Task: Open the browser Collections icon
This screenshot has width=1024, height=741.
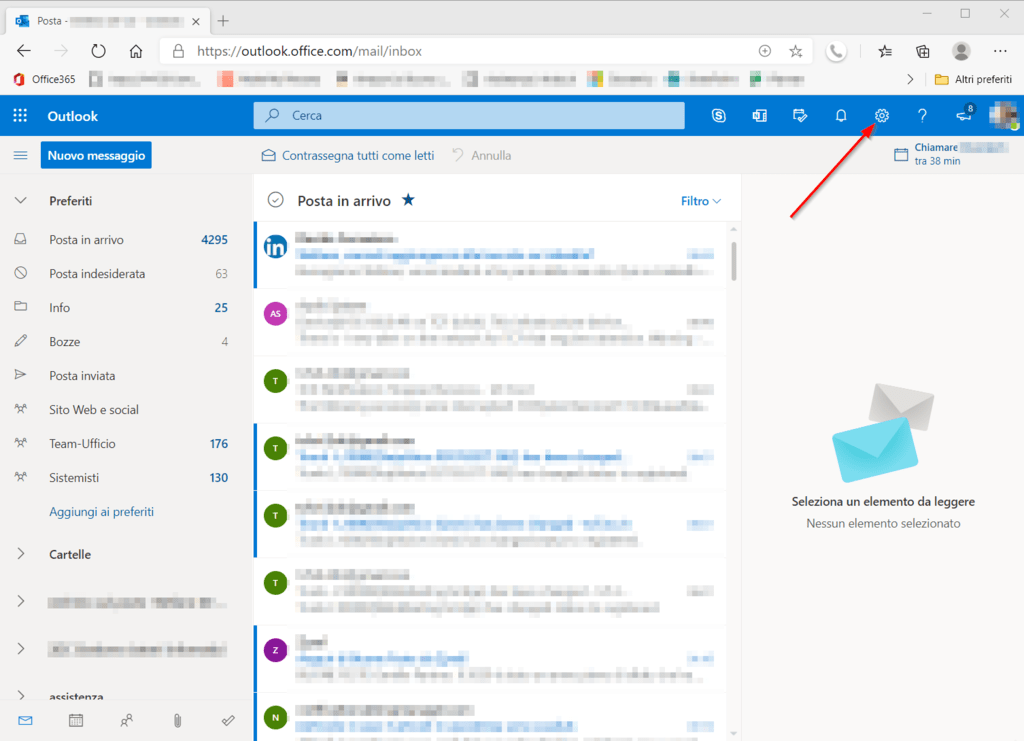Action: pos(923,51)
